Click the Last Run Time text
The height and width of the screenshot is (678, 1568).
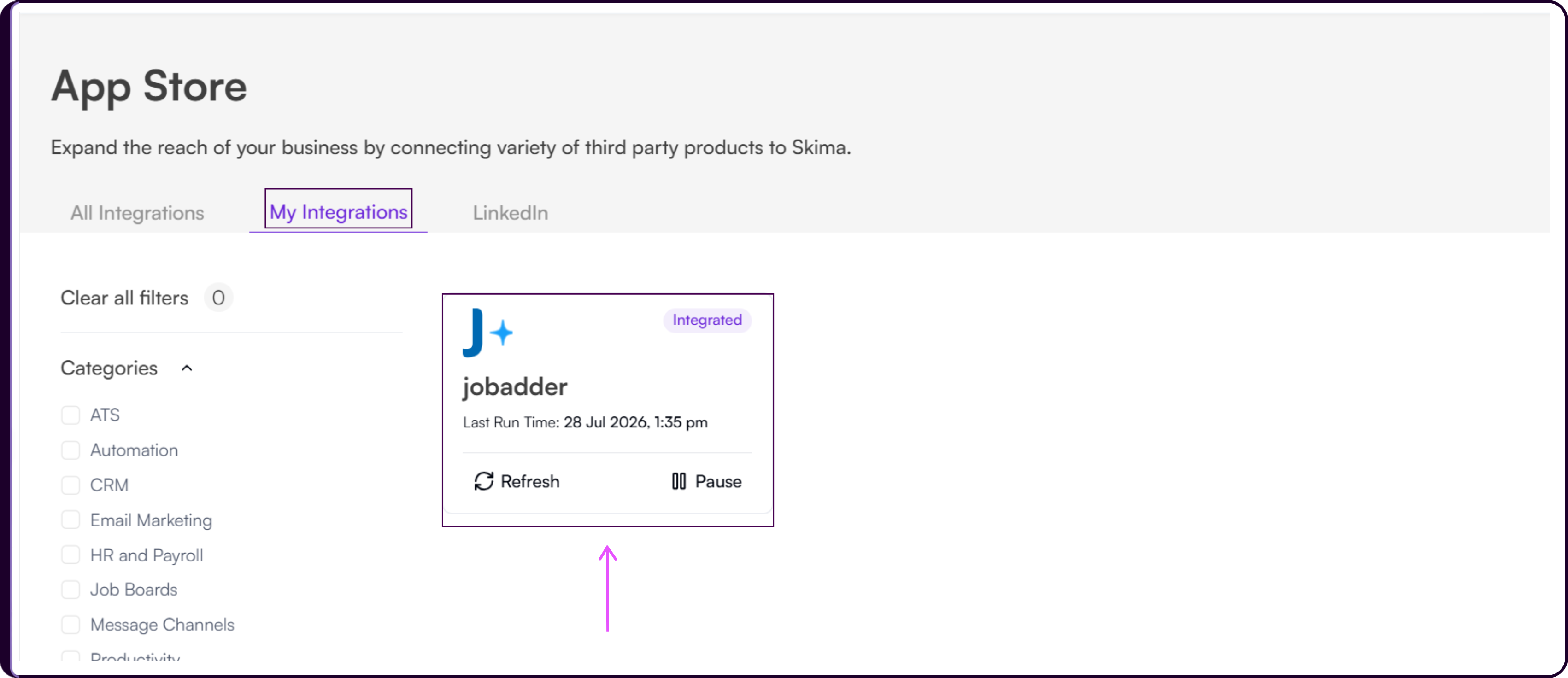pyautogui.click(x=585, y=422)
